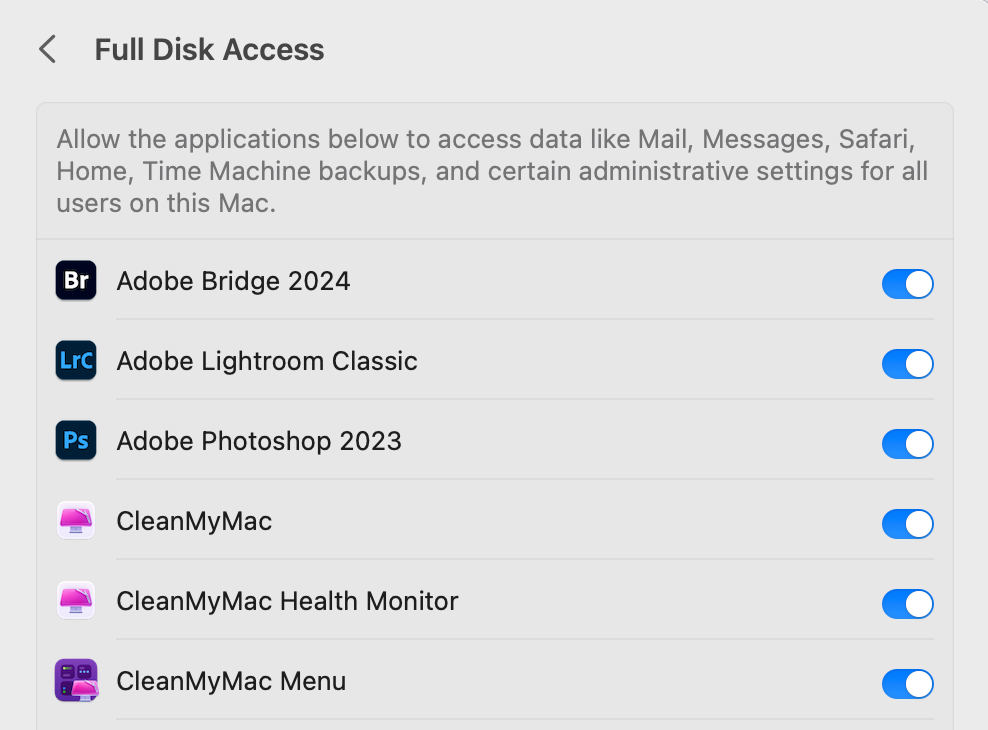
Task: Select the CleanMyMac Health Monitor name
Action: point(287,601)
